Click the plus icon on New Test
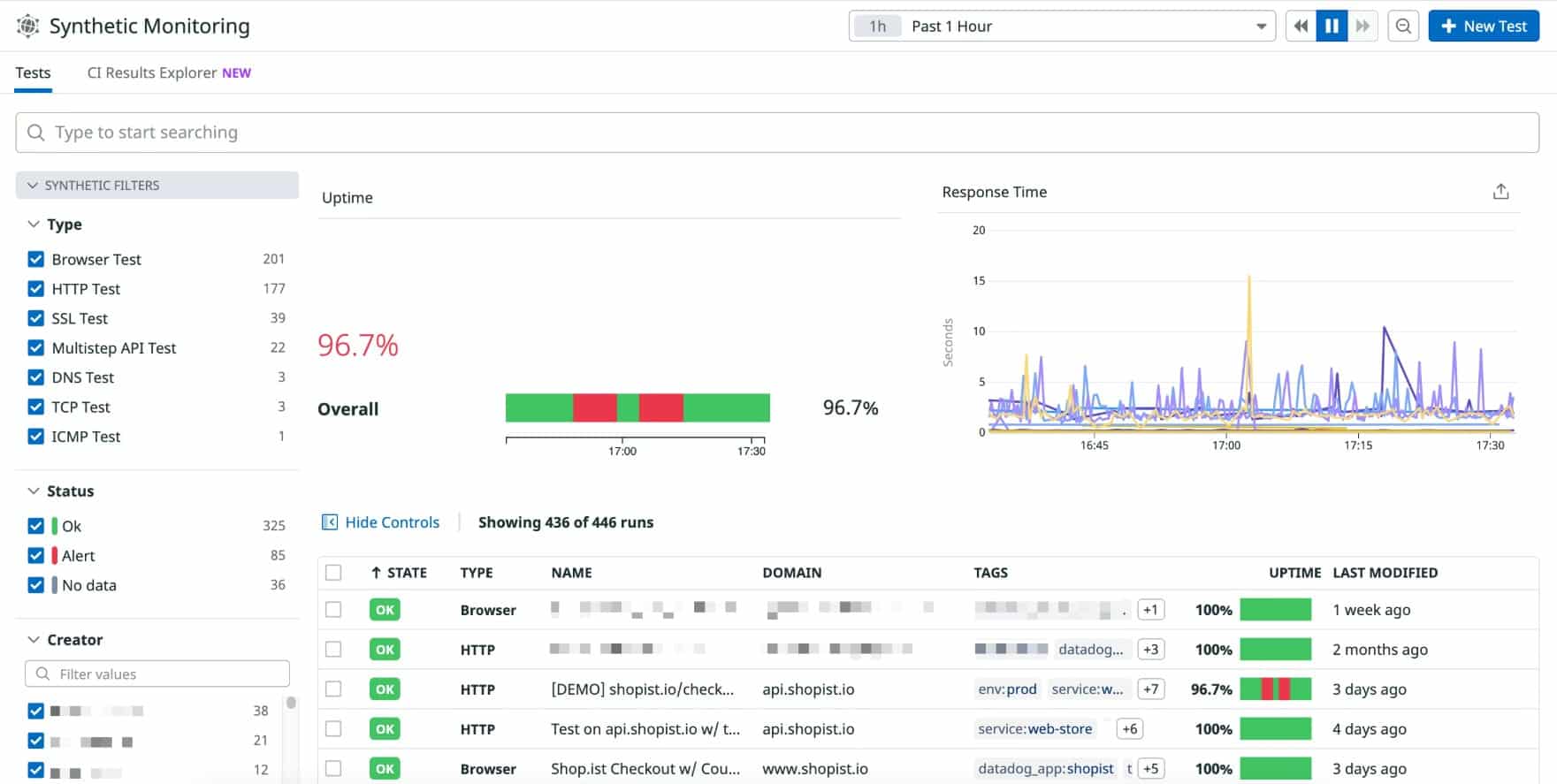Image resolution: width=1557 pixels, height=784 pixels. (1448, 27)
